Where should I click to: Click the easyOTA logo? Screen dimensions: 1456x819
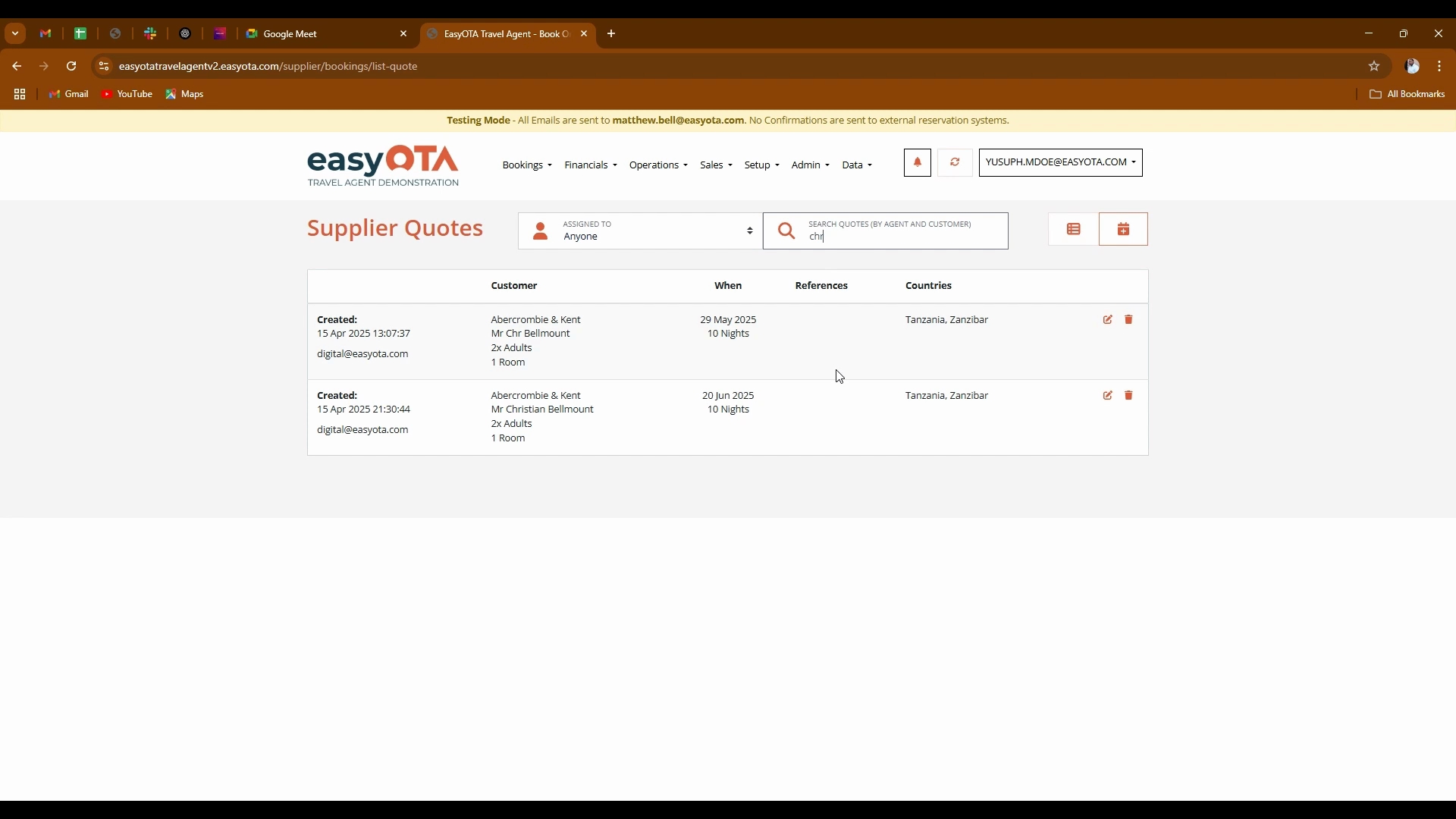click(383, 166)
